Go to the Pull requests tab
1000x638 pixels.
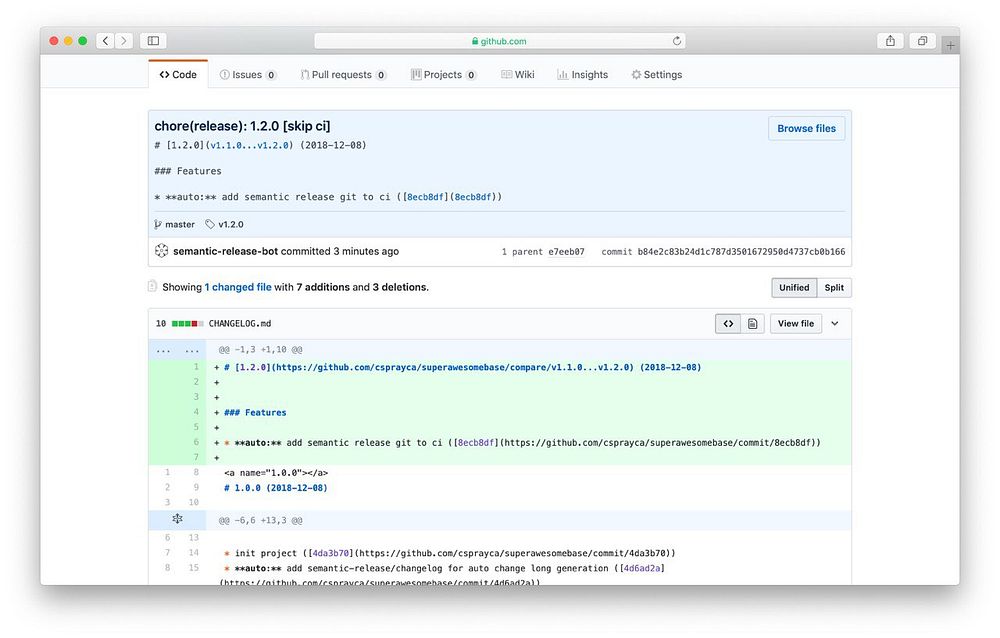[x=342, y=75]
